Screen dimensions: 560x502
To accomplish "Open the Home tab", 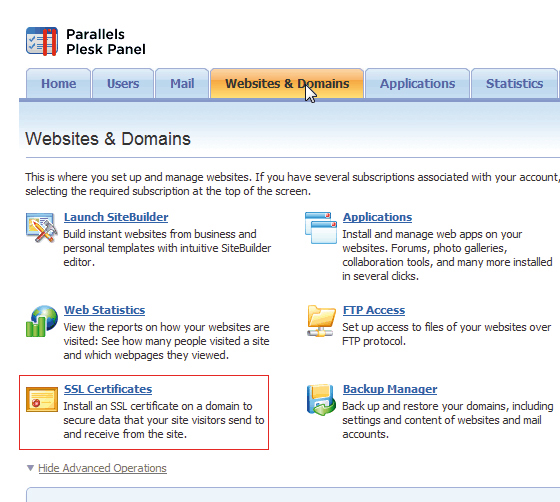I will tap(59, 83).
